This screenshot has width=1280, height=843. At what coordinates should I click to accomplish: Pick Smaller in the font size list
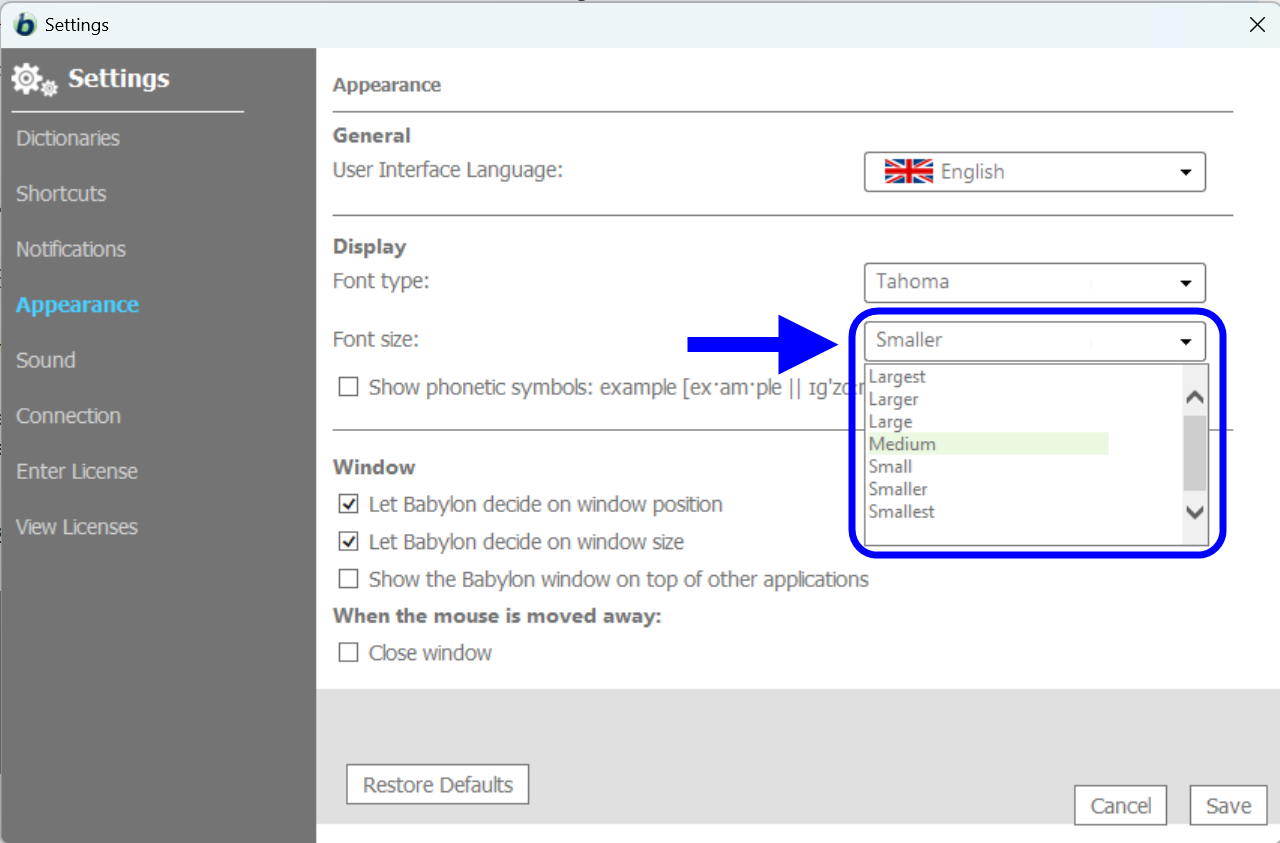coord(898,489)
